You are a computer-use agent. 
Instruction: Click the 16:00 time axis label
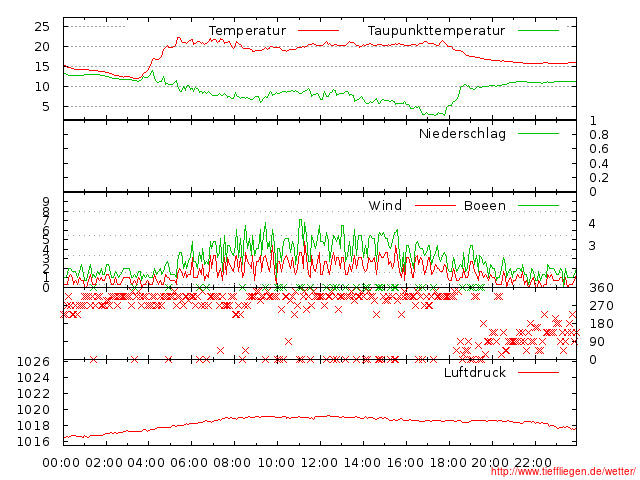tap(404, 462)
